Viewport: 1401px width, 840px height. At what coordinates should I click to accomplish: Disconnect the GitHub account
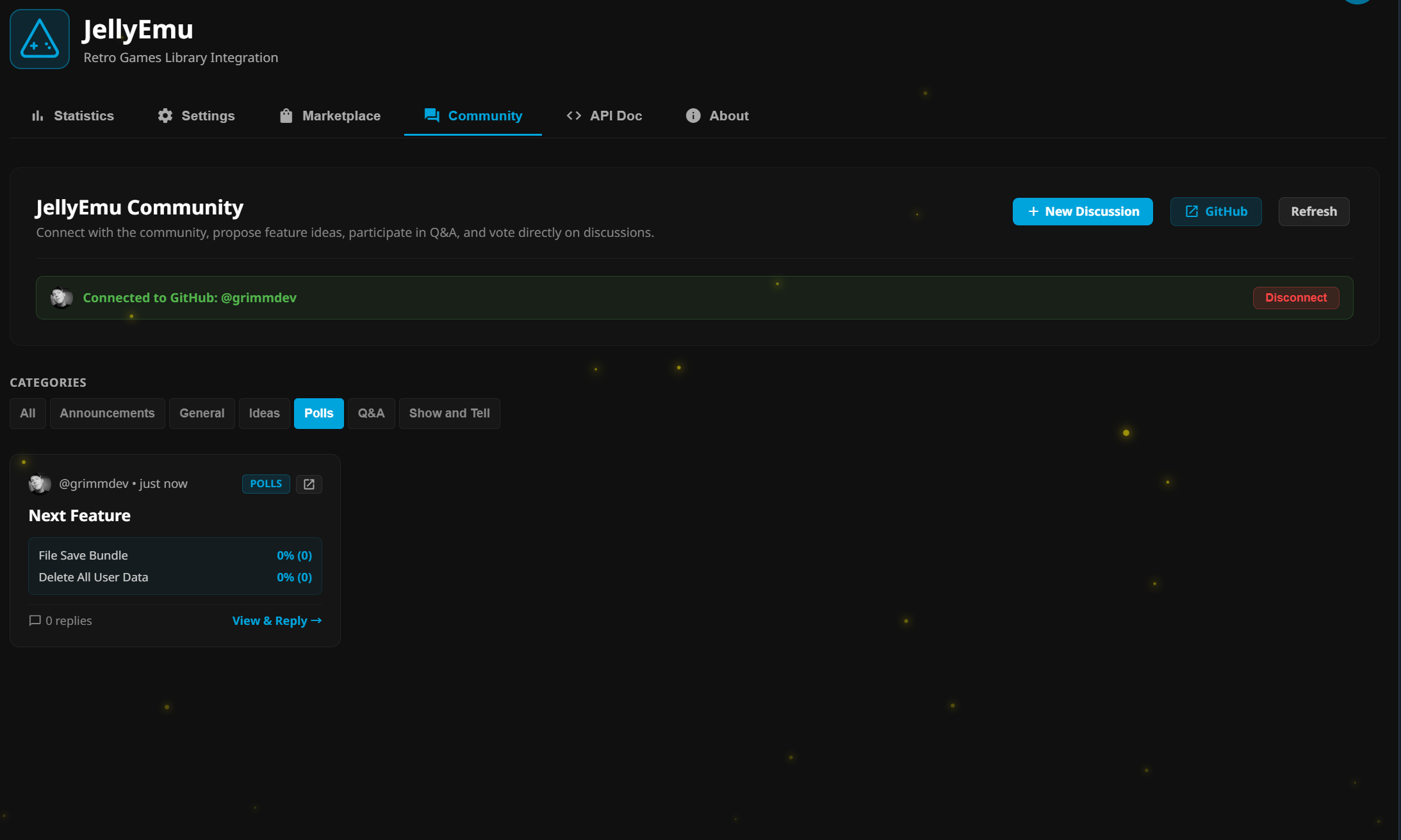tap(1296, 298)
